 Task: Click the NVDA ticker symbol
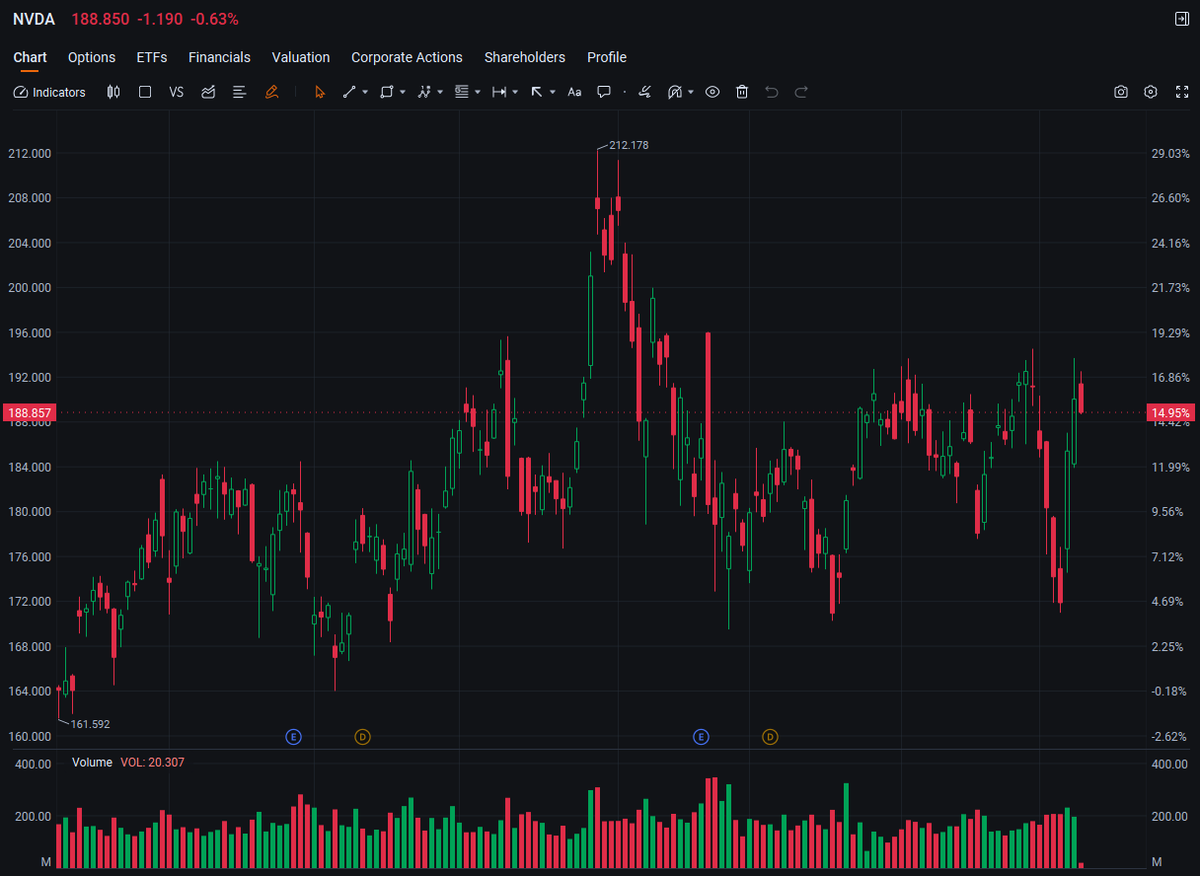(x=34, y=19)
